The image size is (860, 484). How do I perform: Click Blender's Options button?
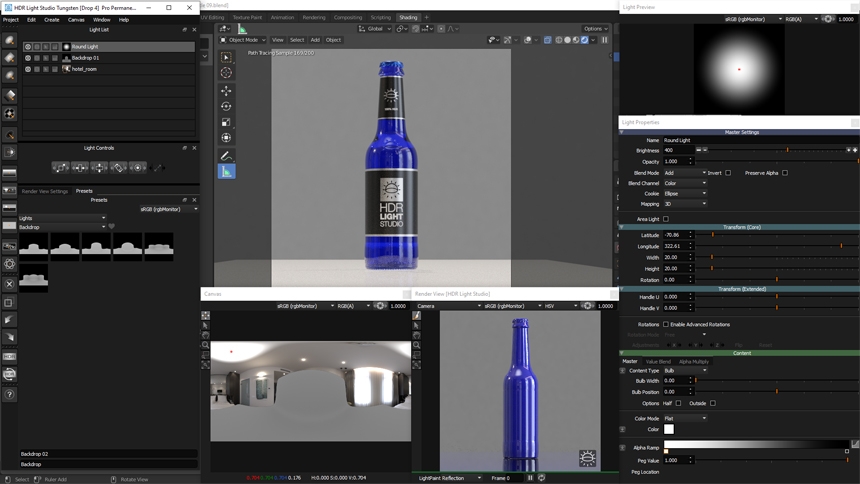(x=595, y=29)
